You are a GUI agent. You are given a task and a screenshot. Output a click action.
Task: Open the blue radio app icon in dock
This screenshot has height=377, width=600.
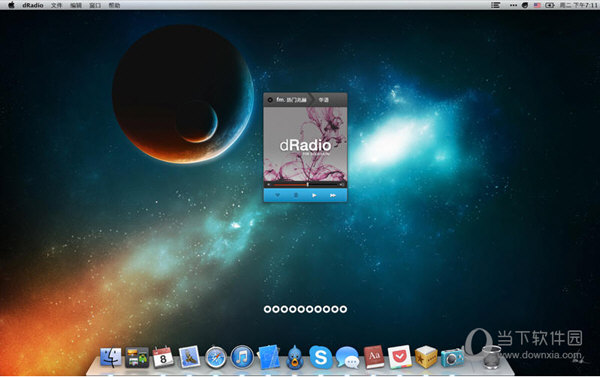tap(452, 357)
